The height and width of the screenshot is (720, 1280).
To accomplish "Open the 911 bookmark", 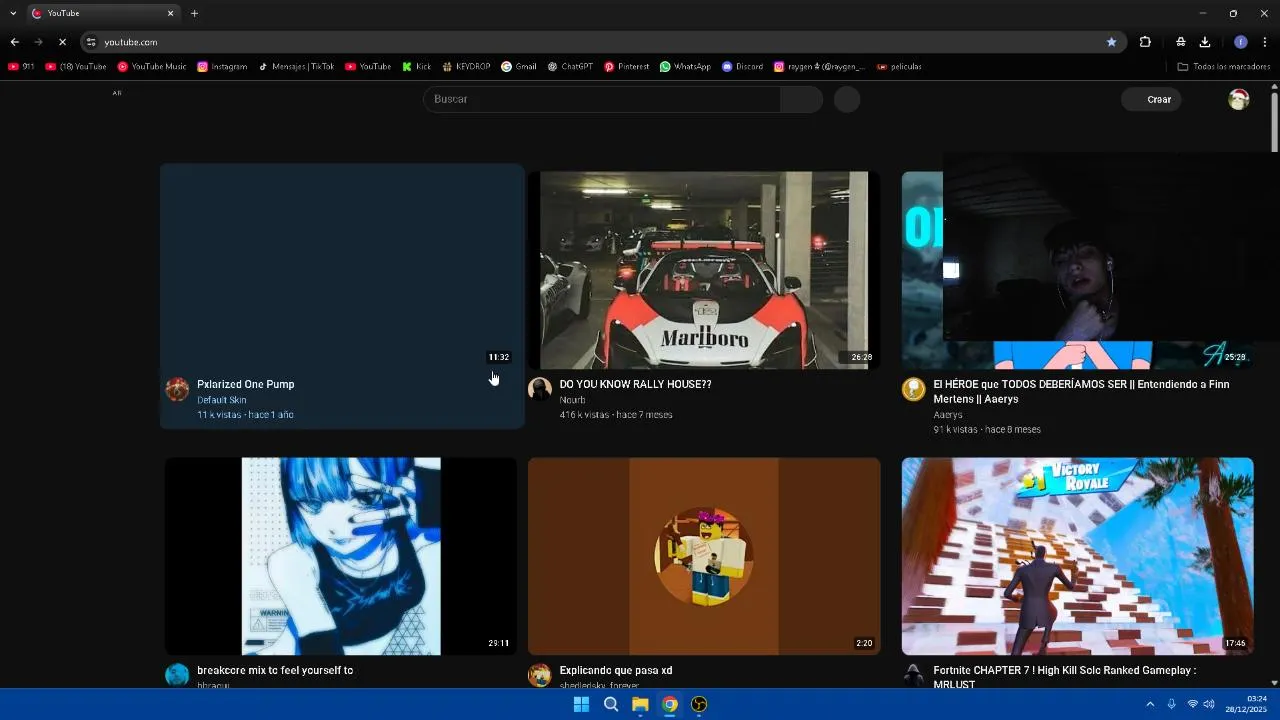I will [x=21, y=67].
